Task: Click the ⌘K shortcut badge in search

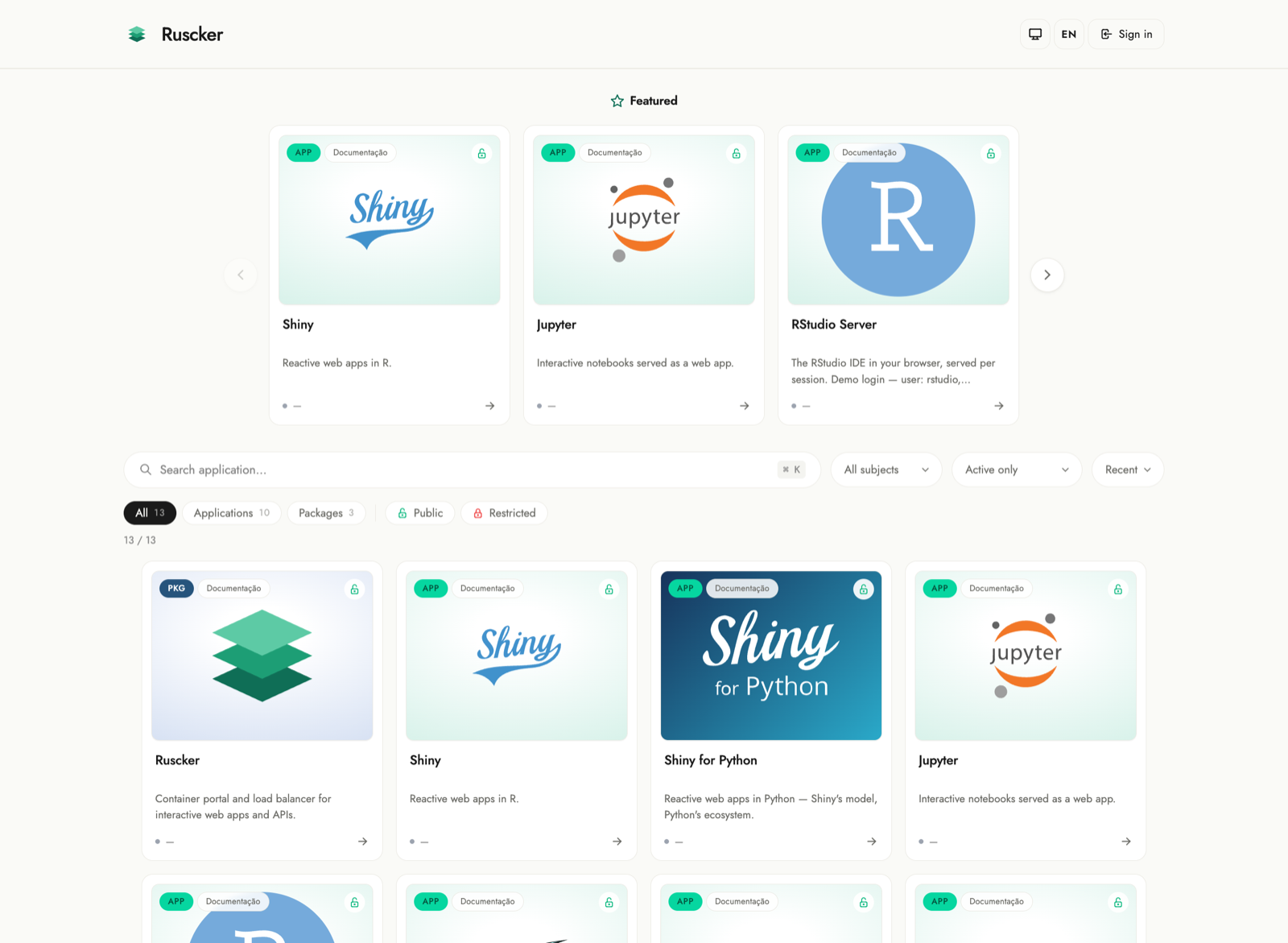Action: [791, 469]
